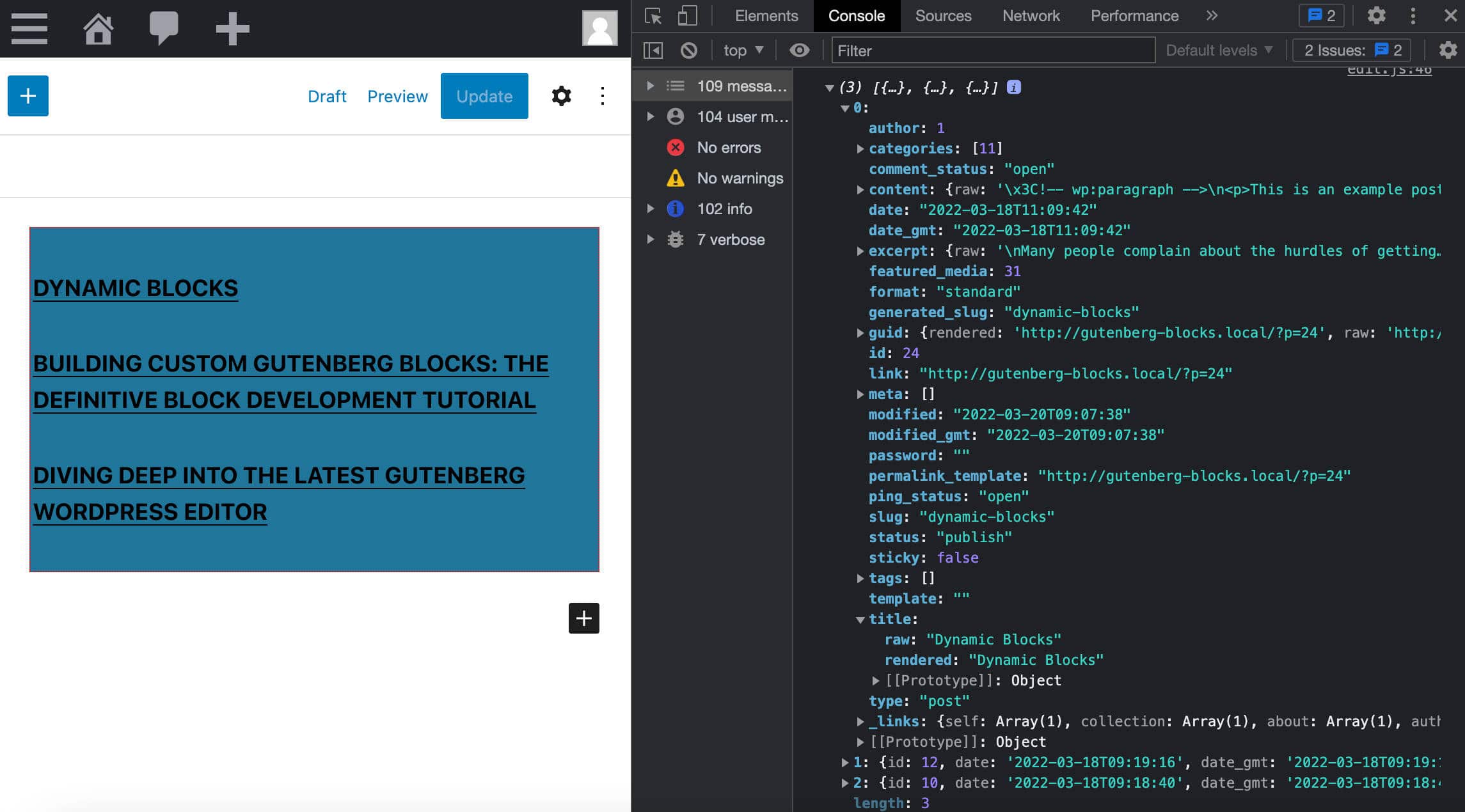Click the Update button
1465x812 pixels.
click(485, 96)
